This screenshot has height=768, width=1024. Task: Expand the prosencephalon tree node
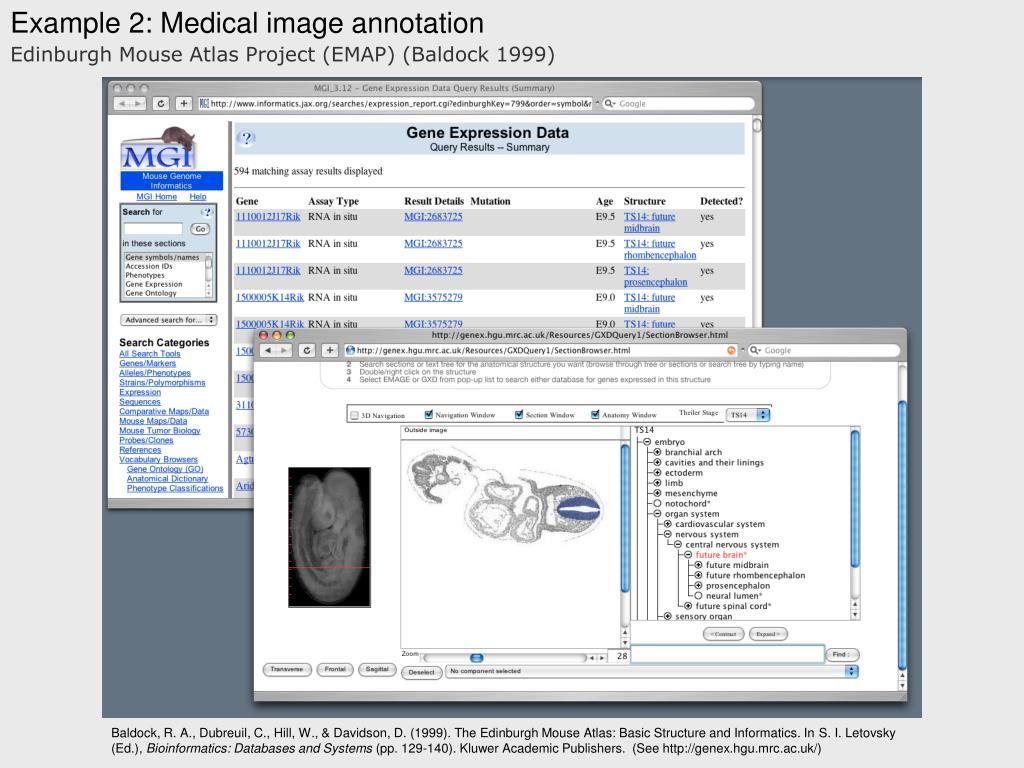pyautogui.click(x=699, y=586)
